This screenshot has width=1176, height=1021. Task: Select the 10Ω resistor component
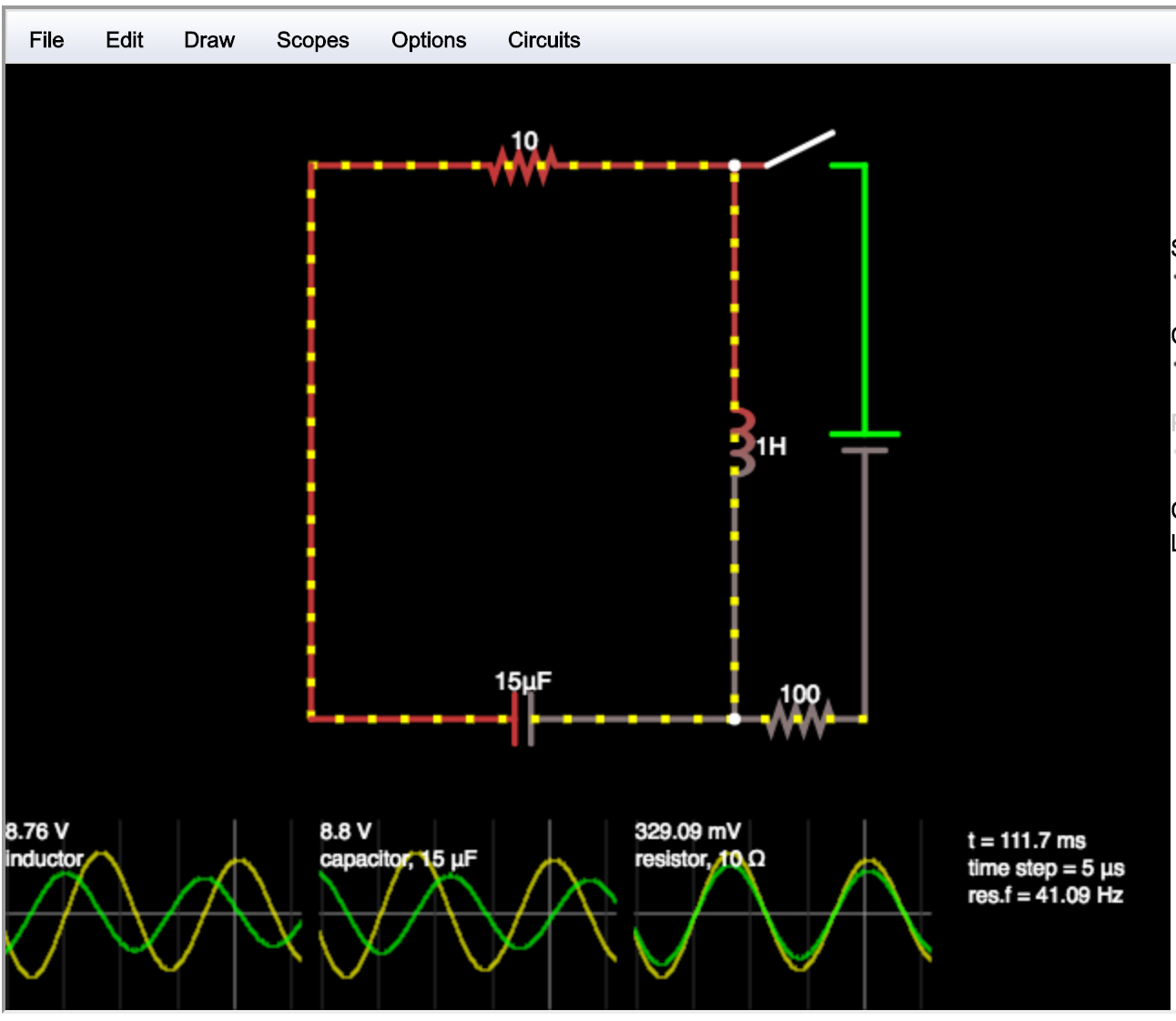pyautogui.click(x=523, y=166)
